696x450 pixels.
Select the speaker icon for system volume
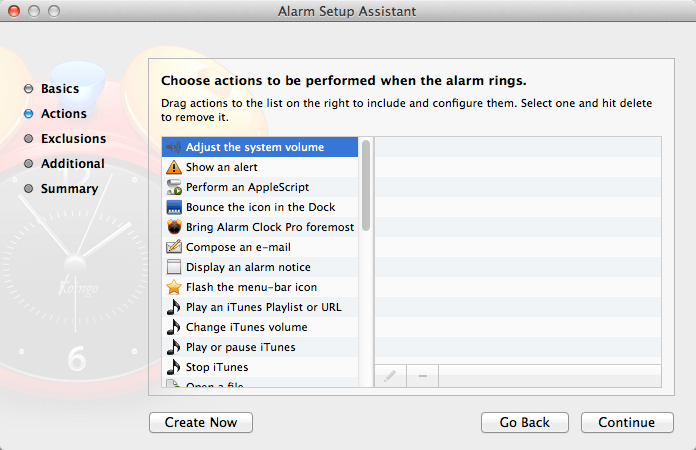tap(174, 147)
